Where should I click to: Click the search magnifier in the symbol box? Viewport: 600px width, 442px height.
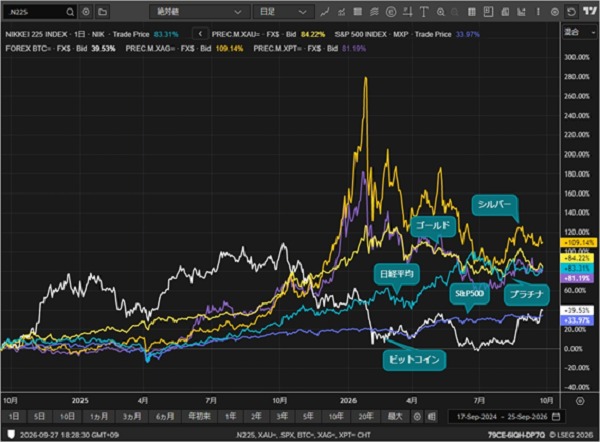(70, 12)
